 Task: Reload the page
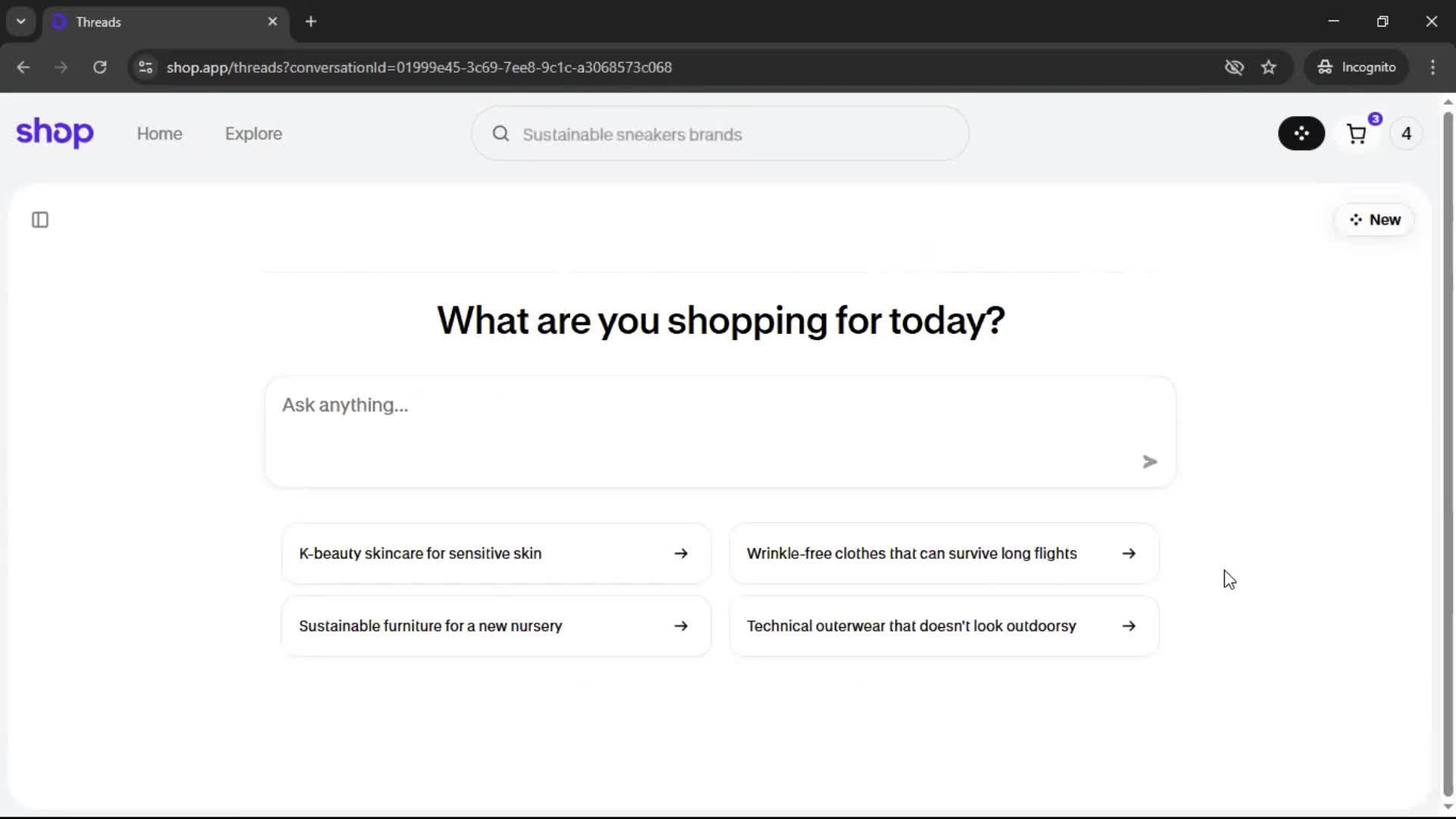[x=99, y=67]
